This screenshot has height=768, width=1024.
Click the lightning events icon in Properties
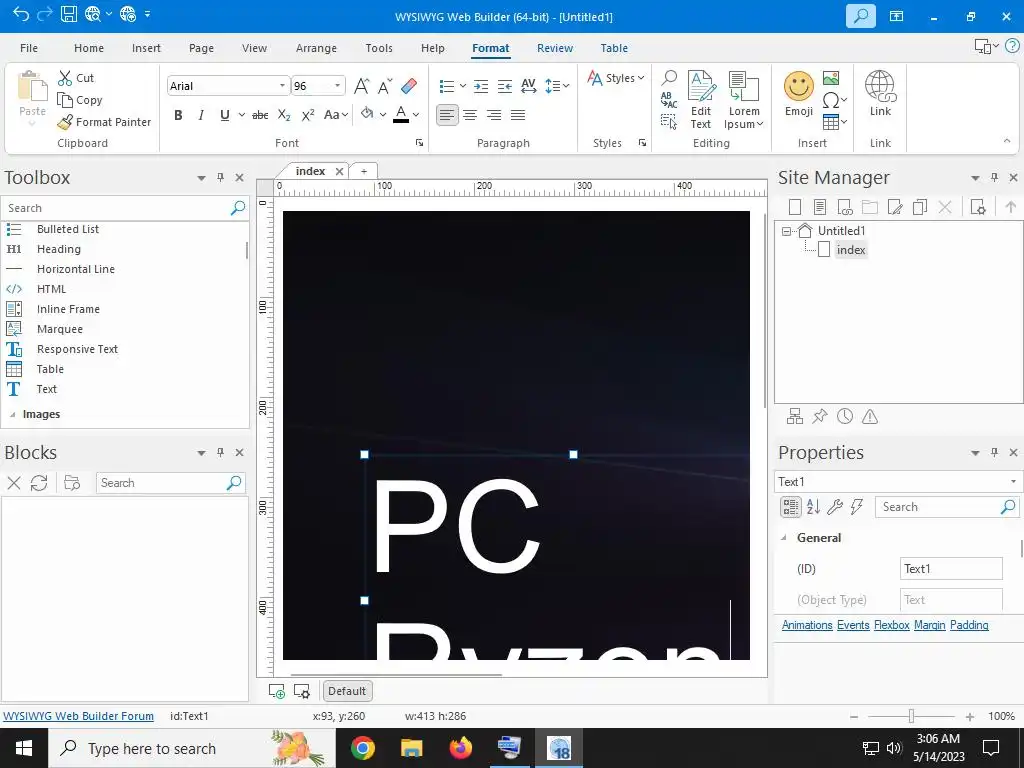857,507
